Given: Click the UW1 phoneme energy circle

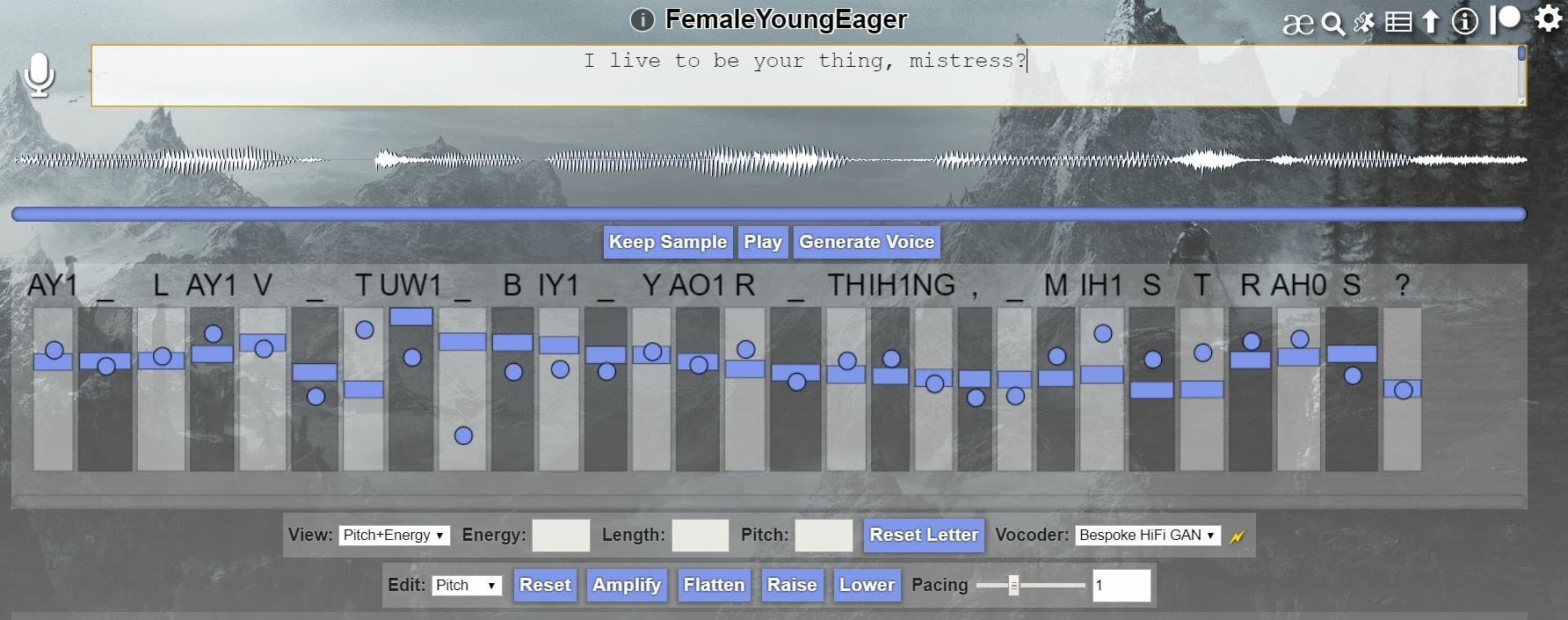Looking at the screenshot, I should (412, 357).
